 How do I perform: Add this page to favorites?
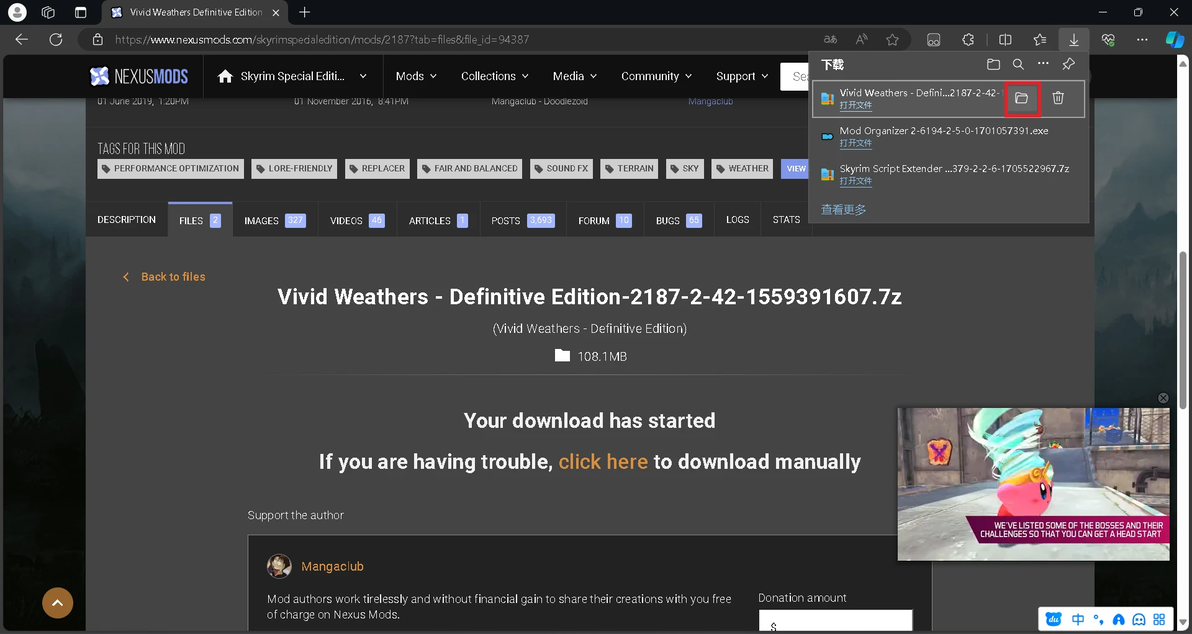coord(892,40)
